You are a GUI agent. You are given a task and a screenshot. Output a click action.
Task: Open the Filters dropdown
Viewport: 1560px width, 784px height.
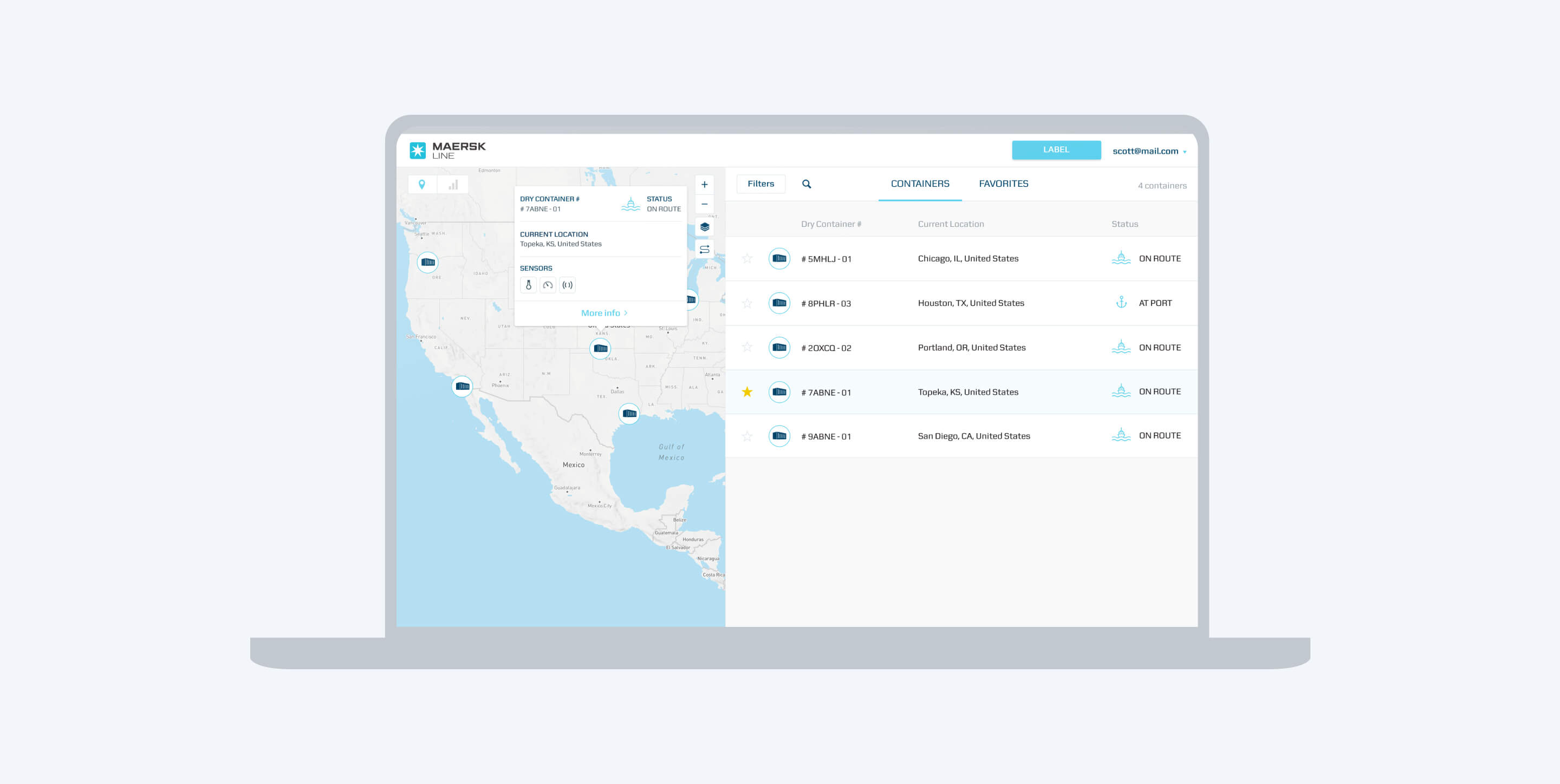point(760,184)
